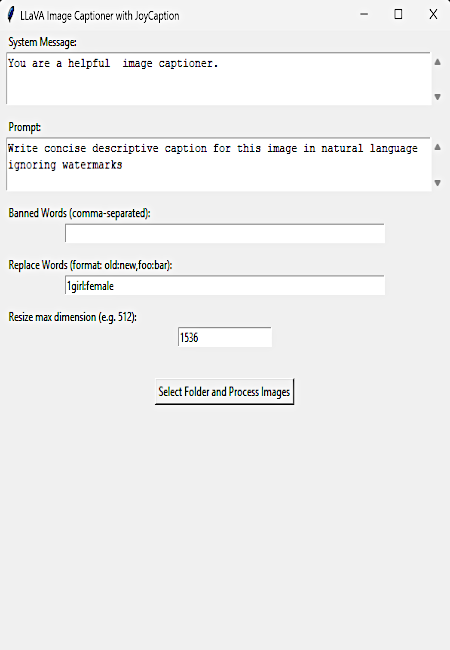Click the 'Resize max dimension (e.g. 512):' label
Screen dimensions: 450x650
(x=72, y=317)
